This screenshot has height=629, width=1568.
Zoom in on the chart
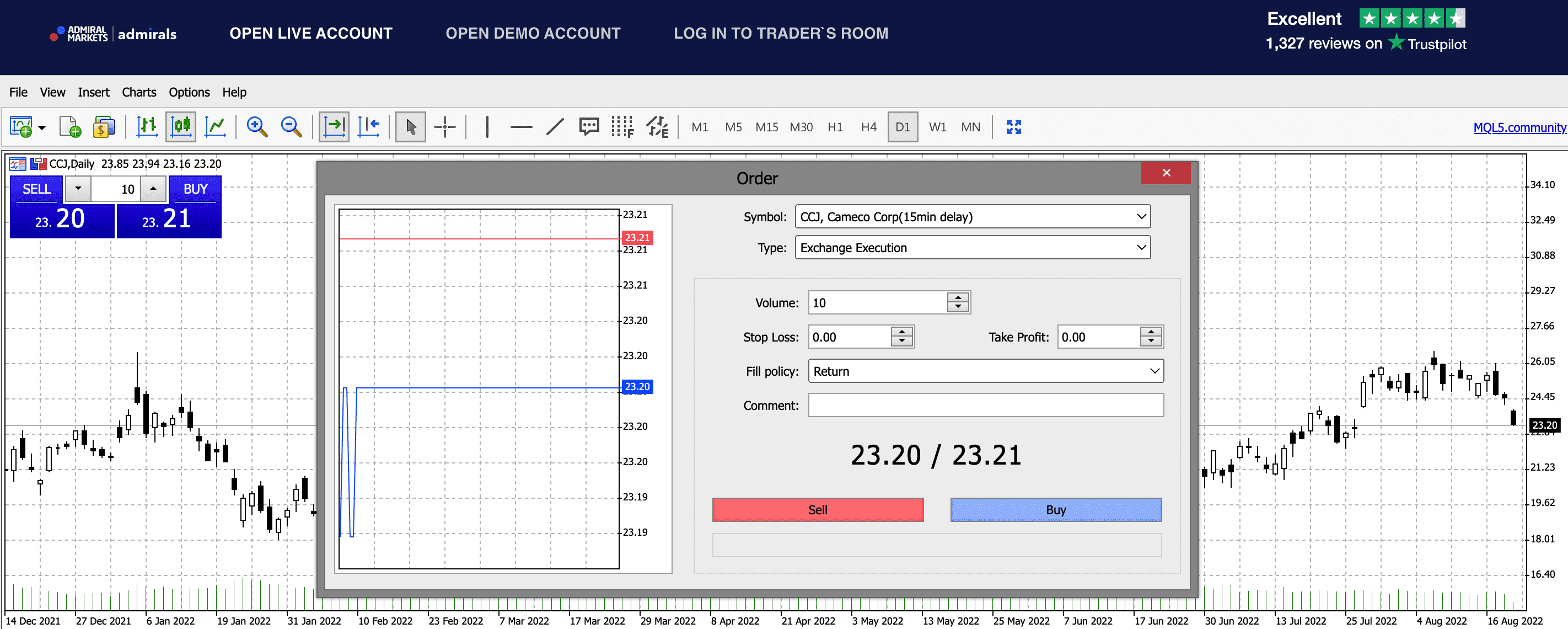pyautogui.click(x=257, y=127)
